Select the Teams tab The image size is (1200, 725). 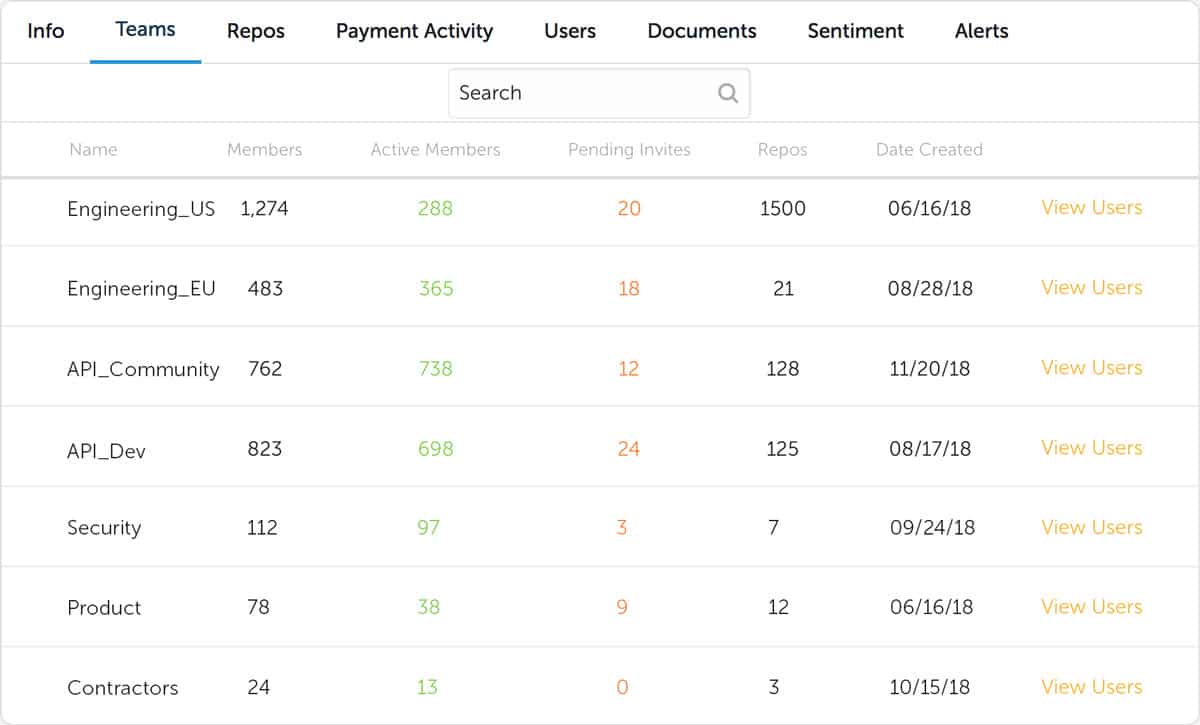coord(146,30)
